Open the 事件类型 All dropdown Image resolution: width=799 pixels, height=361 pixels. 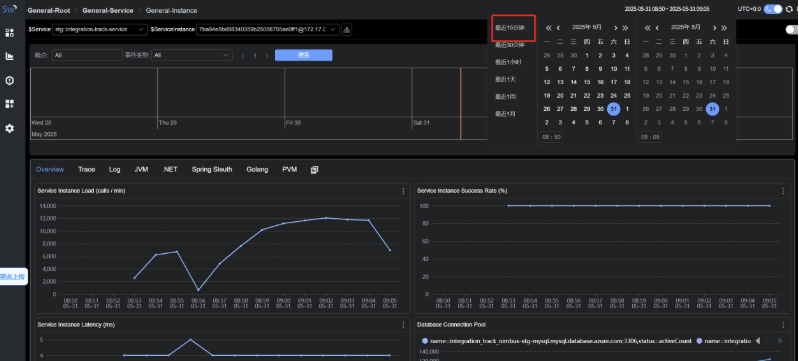click(192, 55)
